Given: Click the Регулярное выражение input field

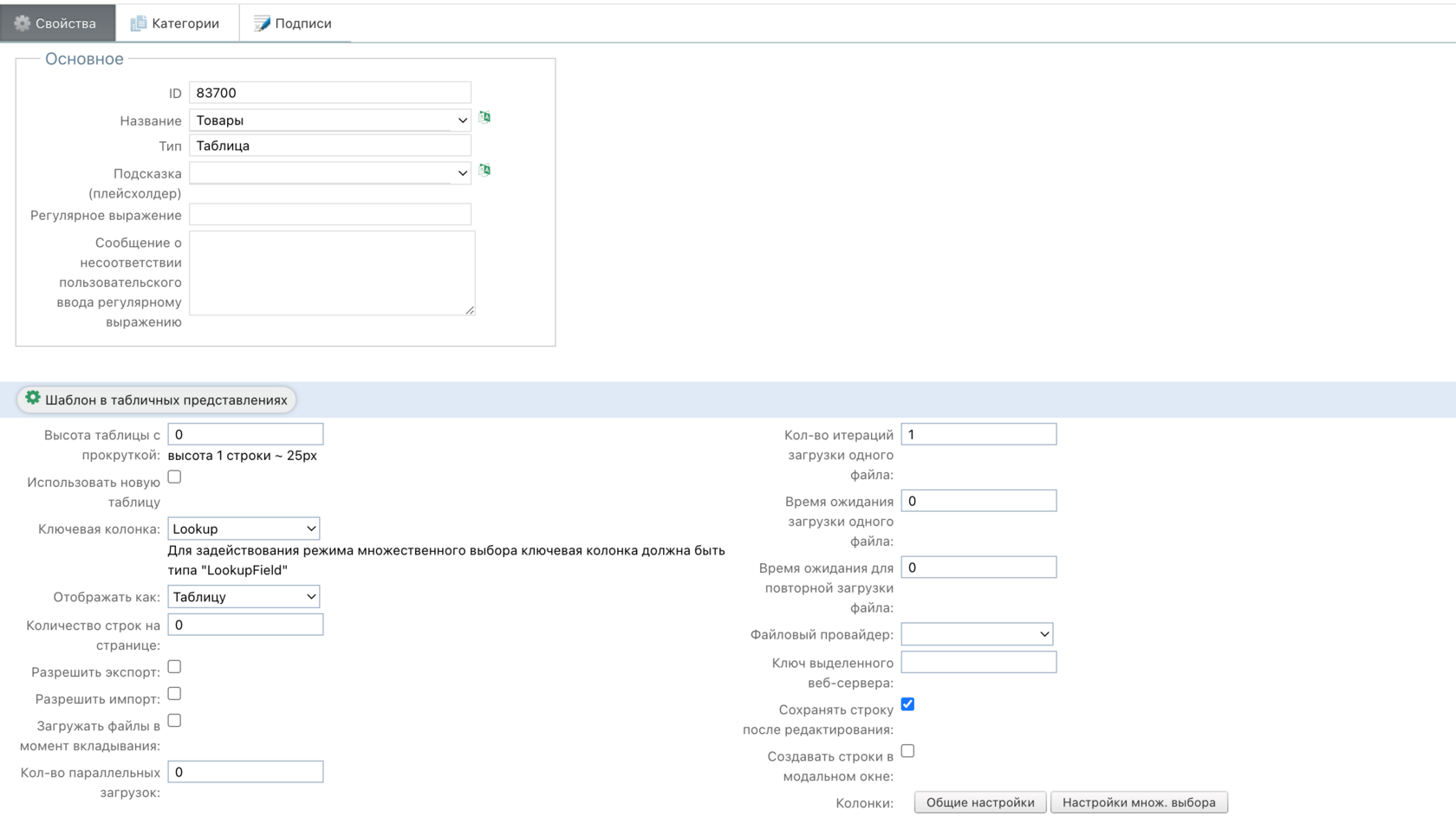Looking at the screenshot, I should coord(330,214).
